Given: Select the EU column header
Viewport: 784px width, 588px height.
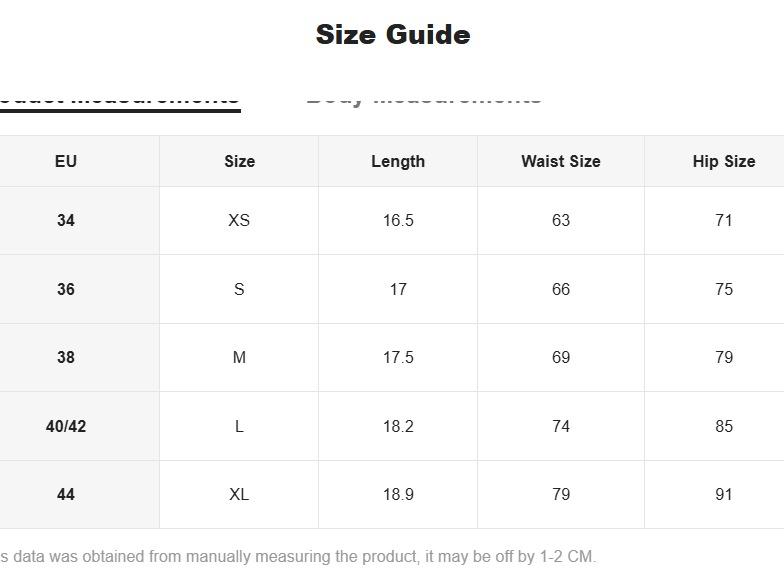Looking at the screenshot, I should tap(66, 161).
